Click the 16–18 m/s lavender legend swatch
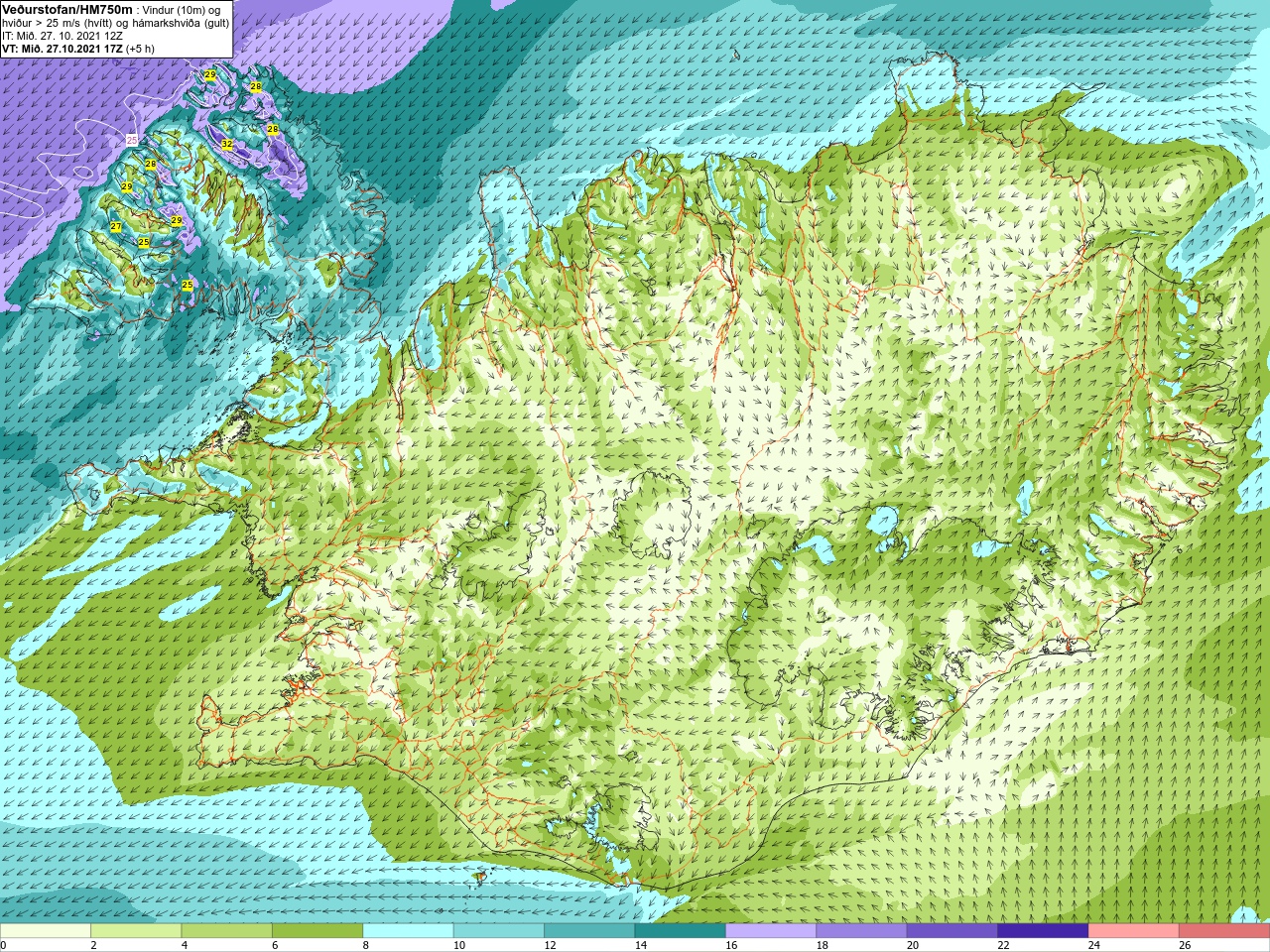The height and width of the screenshot is (952, 1270). 771,930
